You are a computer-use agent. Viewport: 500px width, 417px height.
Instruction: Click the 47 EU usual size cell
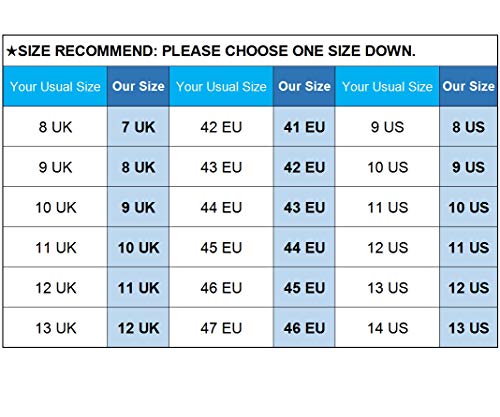pos(221,328)
